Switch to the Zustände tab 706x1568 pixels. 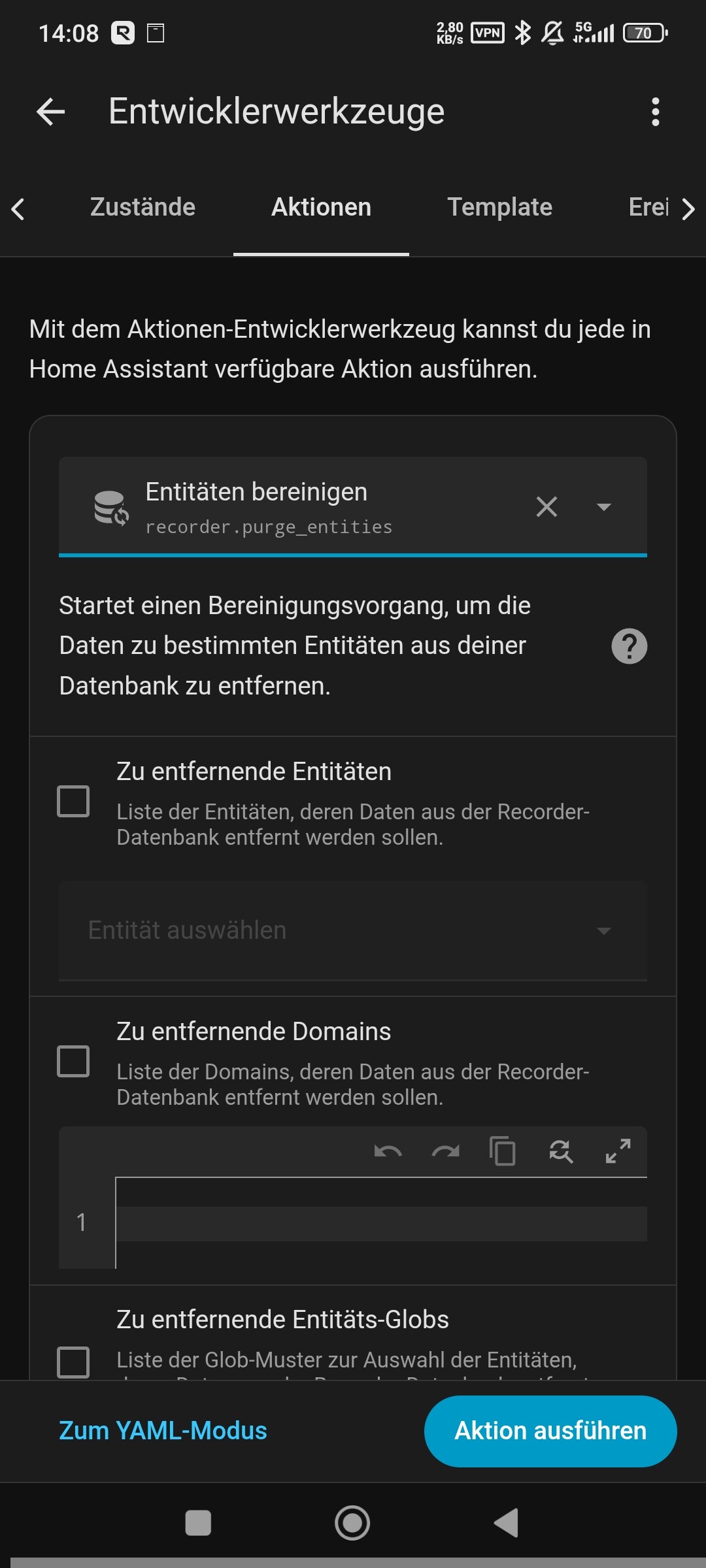click(143, 207)
